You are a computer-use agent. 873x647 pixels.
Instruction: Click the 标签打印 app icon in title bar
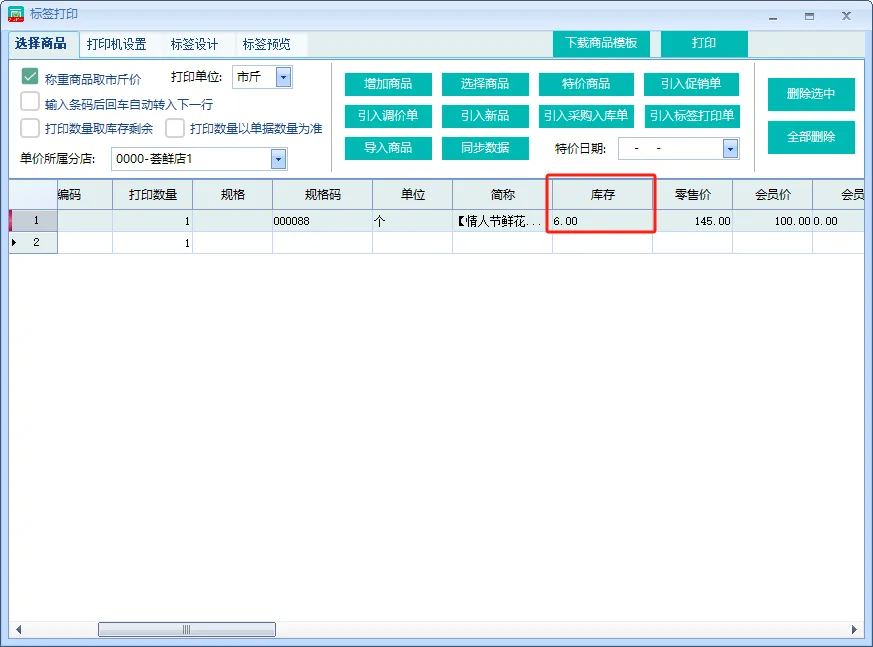click(16, 14)
